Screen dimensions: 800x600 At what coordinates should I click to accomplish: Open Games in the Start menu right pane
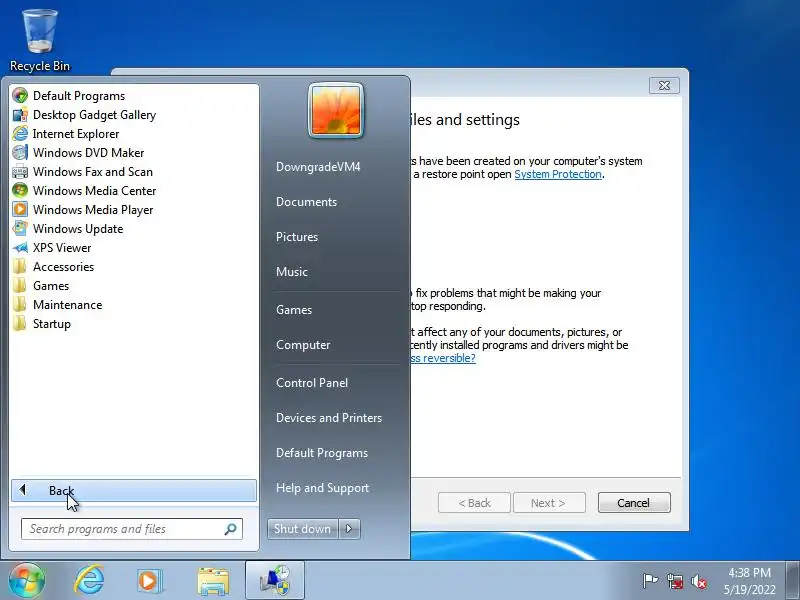click(x=293, y=310)
